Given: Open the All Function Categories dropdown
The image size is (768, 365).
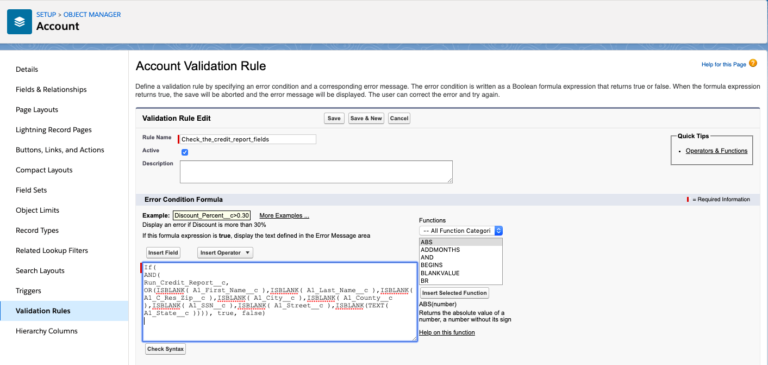Looking at the screenshot, I should click(x=461, y=230).
